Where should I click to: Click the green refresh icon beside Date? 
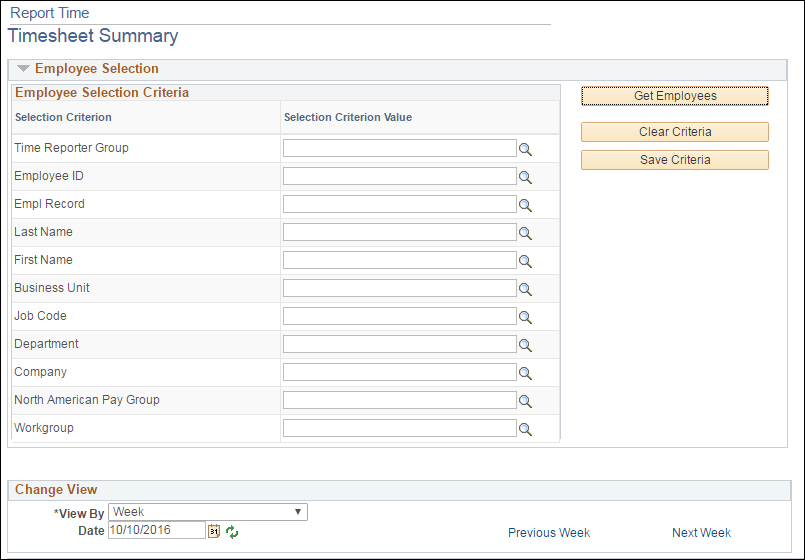tap(232, 532)
